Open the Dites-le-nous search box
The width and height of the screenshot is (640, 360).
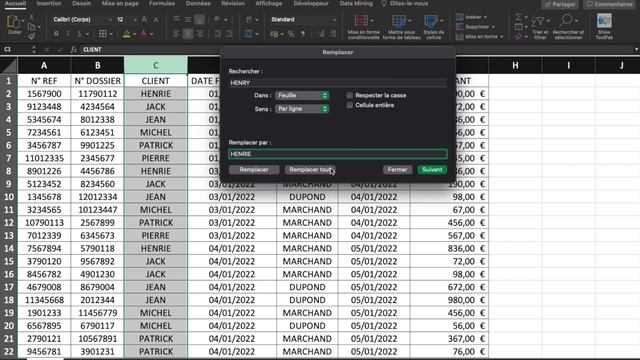pos(404,3)
